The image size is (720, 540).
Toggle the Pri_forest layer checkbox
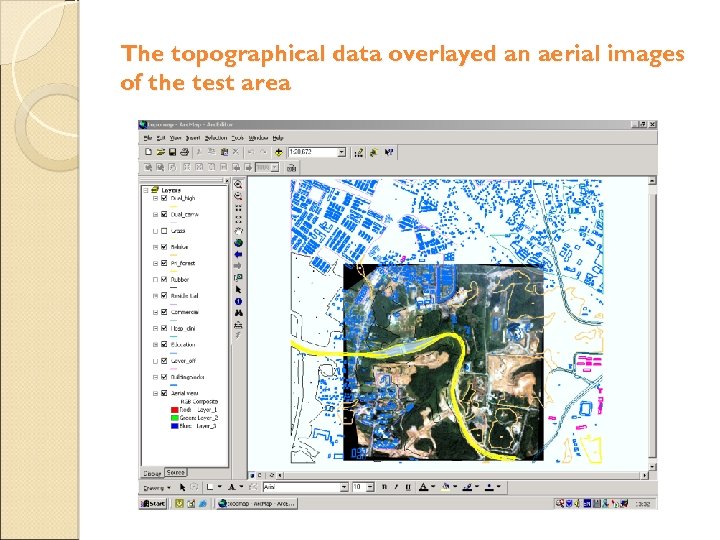pos(164,263)
